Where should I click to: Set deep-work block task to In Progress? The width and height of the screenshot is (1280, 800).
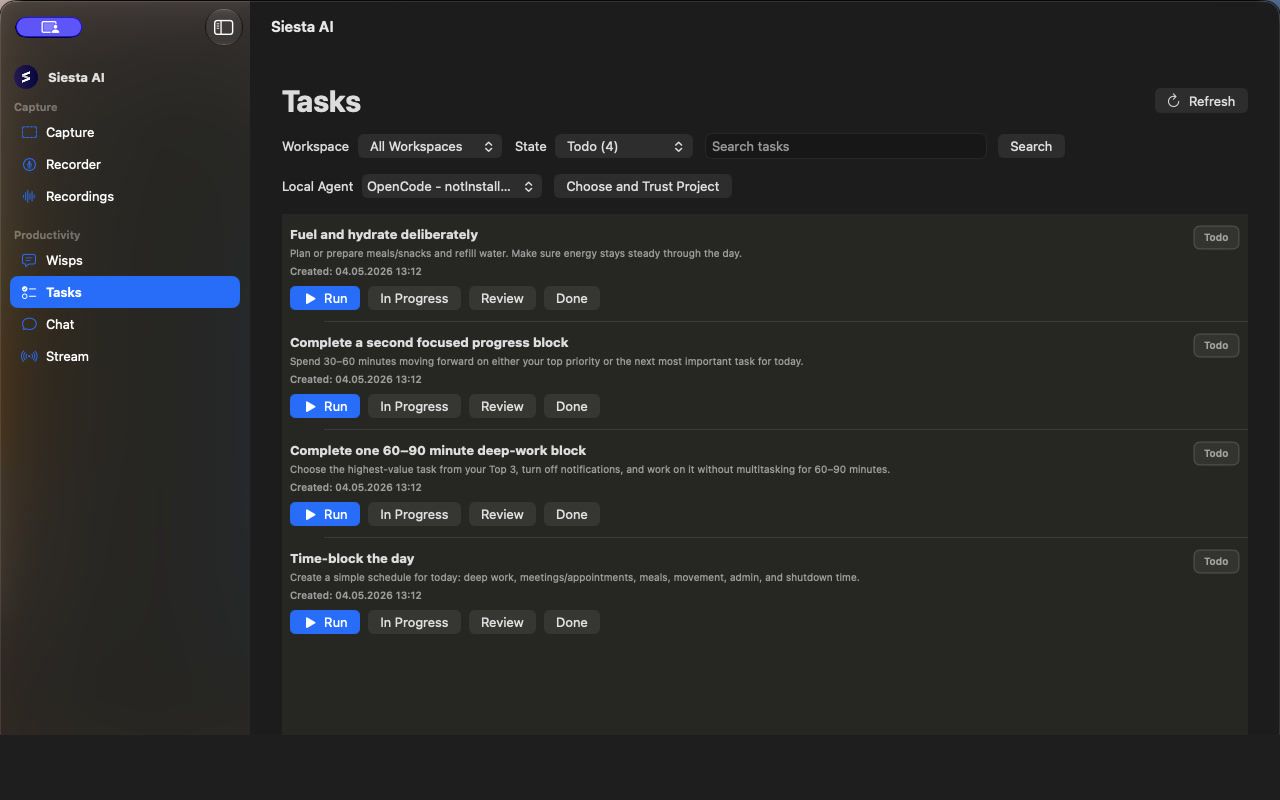(414, 514)
